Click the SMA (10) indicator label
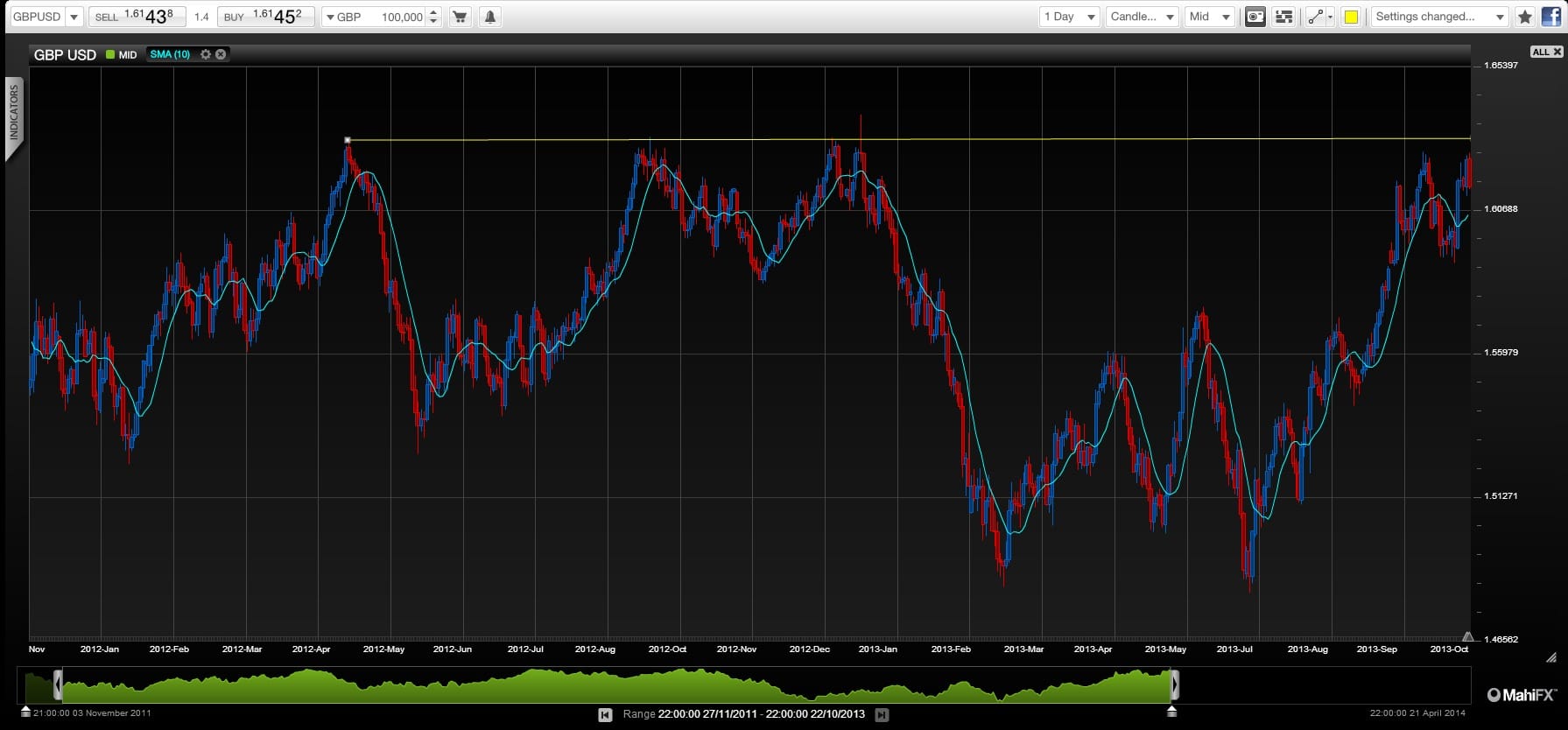This screenshot has height=730, width=1568. click(x=170, y=54)
